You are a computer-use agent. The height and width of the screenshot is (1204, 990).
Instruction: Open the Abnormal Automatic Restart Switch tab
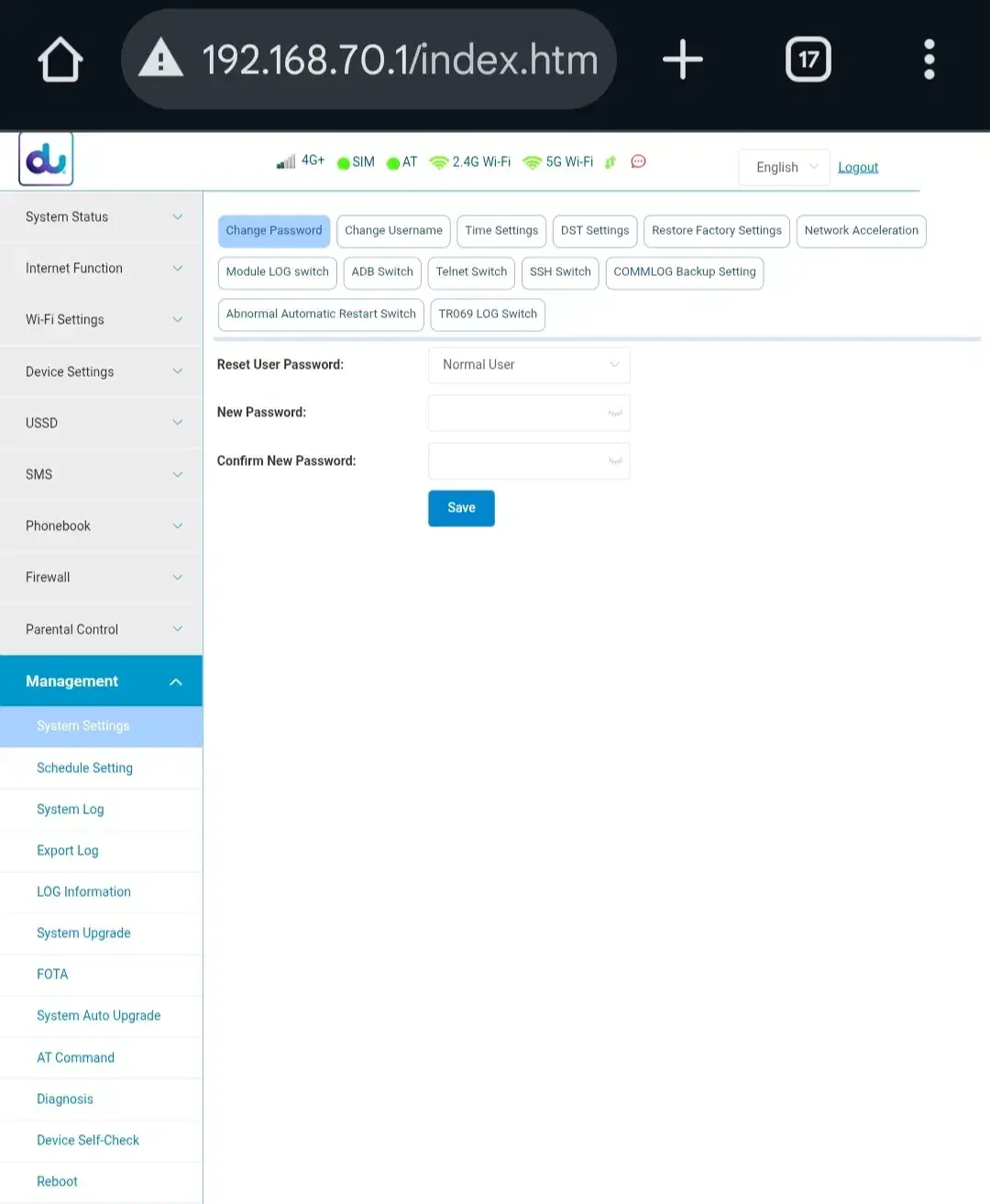pos(321,315)
